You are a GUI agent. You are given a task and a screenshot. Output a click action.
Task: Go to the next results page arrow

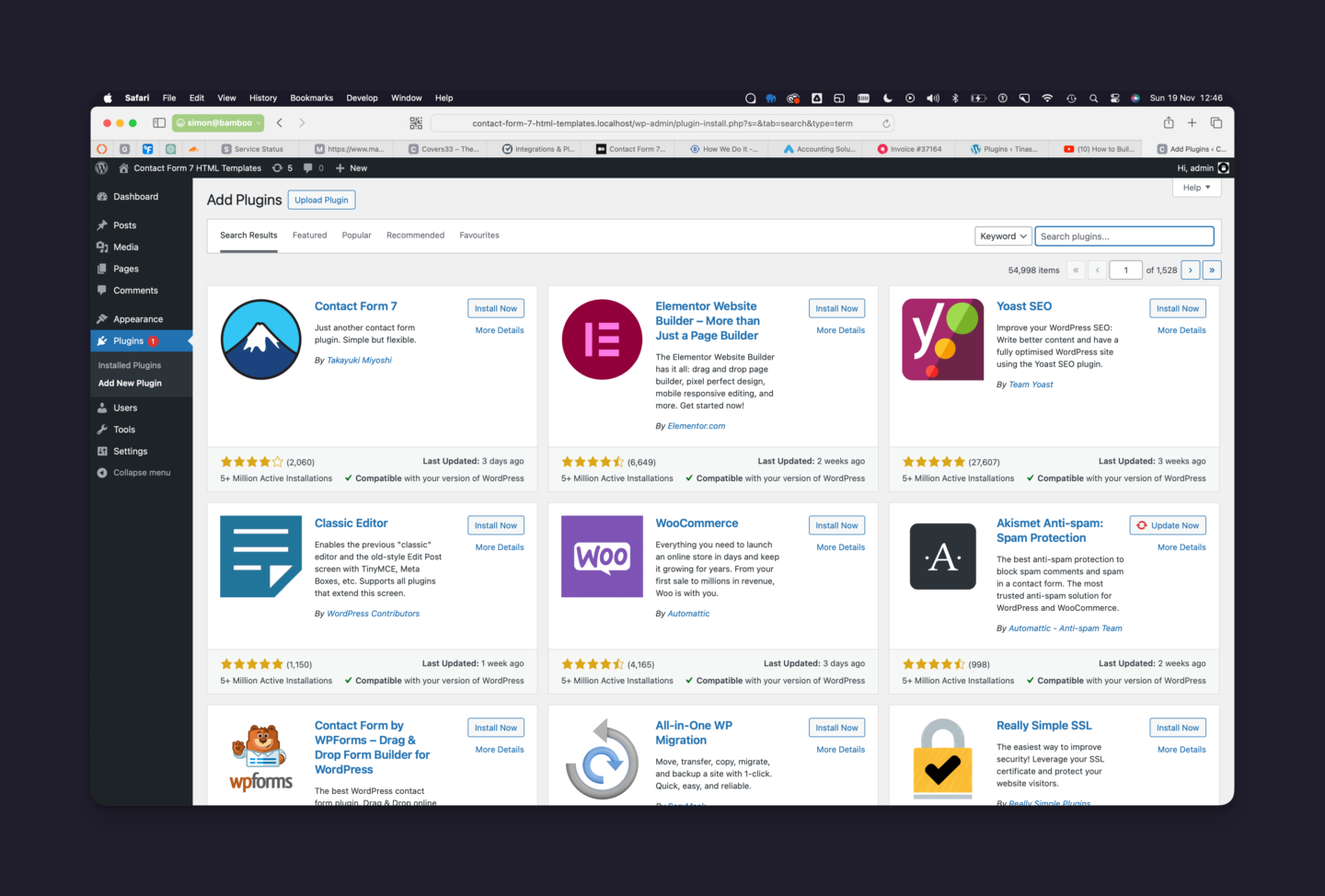point(1191,270)
